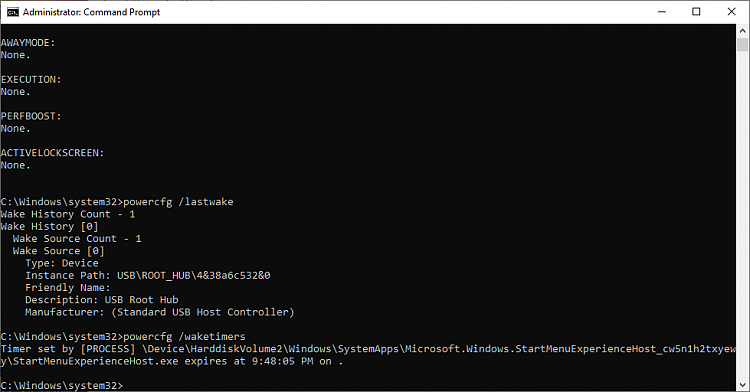Click the PERFBOOST heading text

[x=31, y=116]
